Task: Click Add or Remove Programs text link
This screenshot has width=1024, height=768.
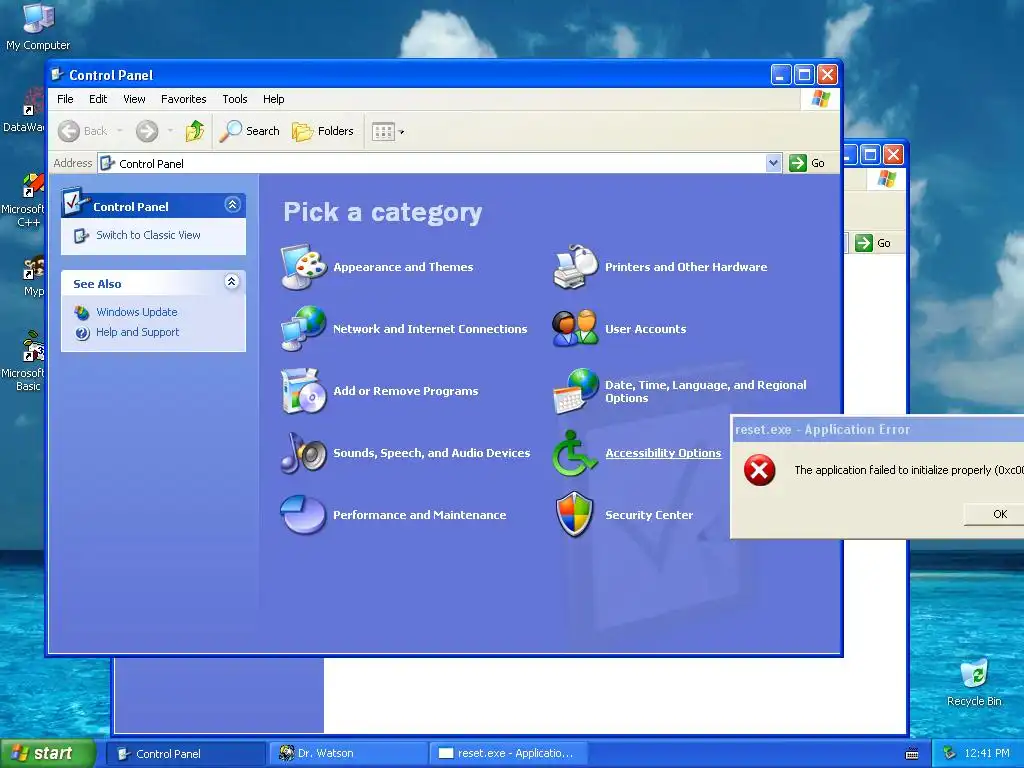Action: tap(406, 391)
